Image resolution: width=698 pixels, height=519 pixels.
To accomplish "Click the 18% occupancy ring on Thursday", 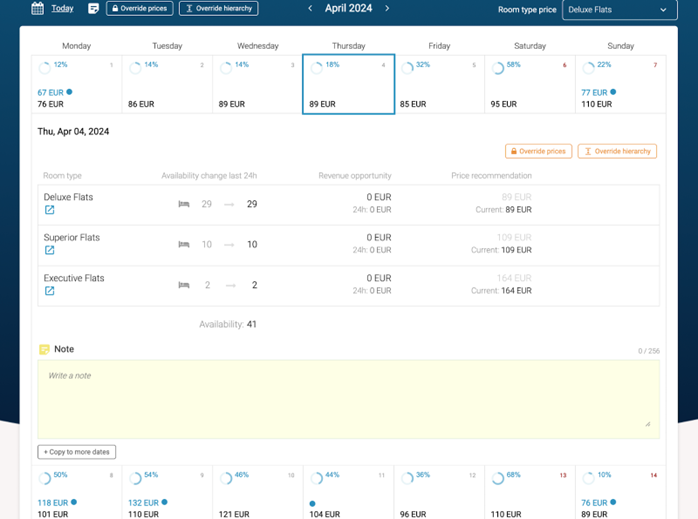I will coord(317,68).
